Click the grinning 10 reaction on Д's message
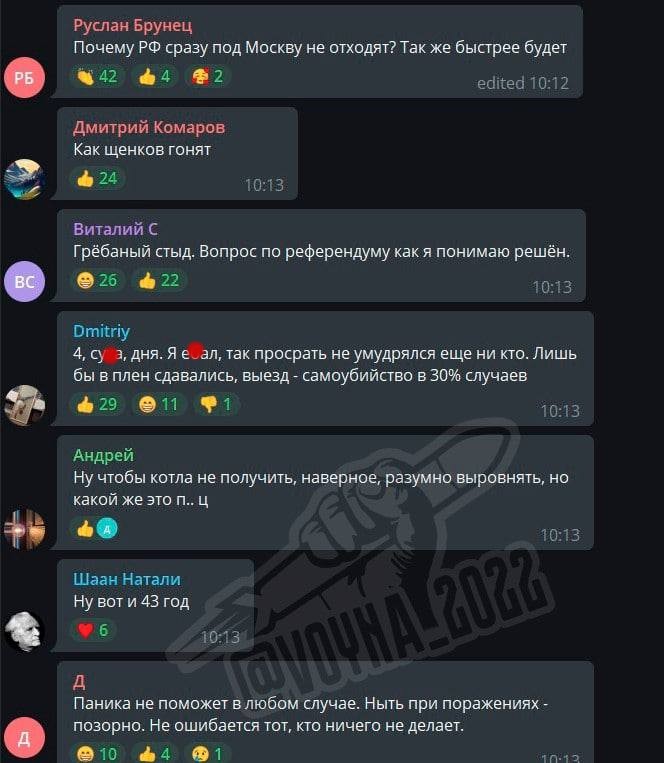Screen dimensions: 664x763 [96, 754]
